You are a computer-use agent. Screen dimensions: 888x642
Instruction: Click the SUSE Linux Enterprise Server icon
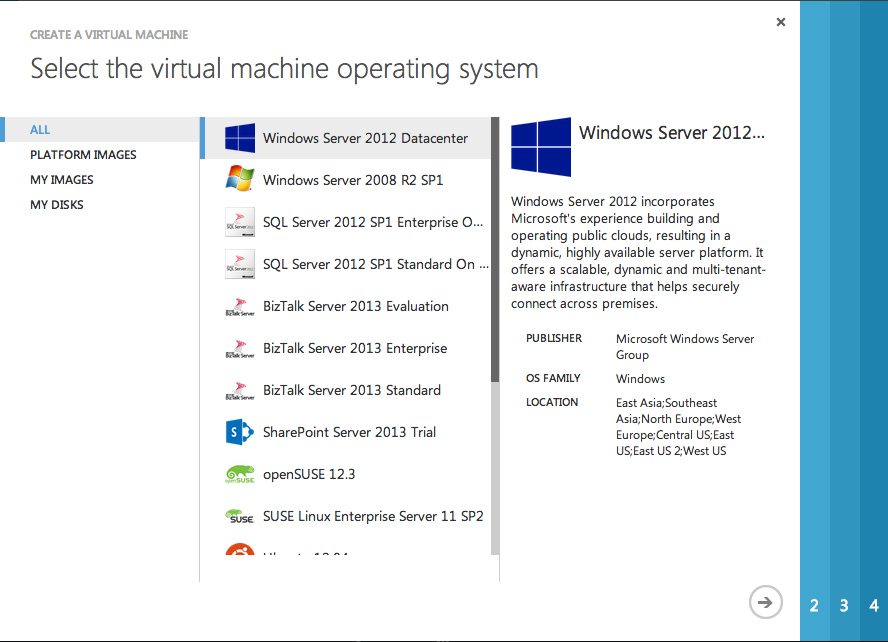[x=240, y=516]
